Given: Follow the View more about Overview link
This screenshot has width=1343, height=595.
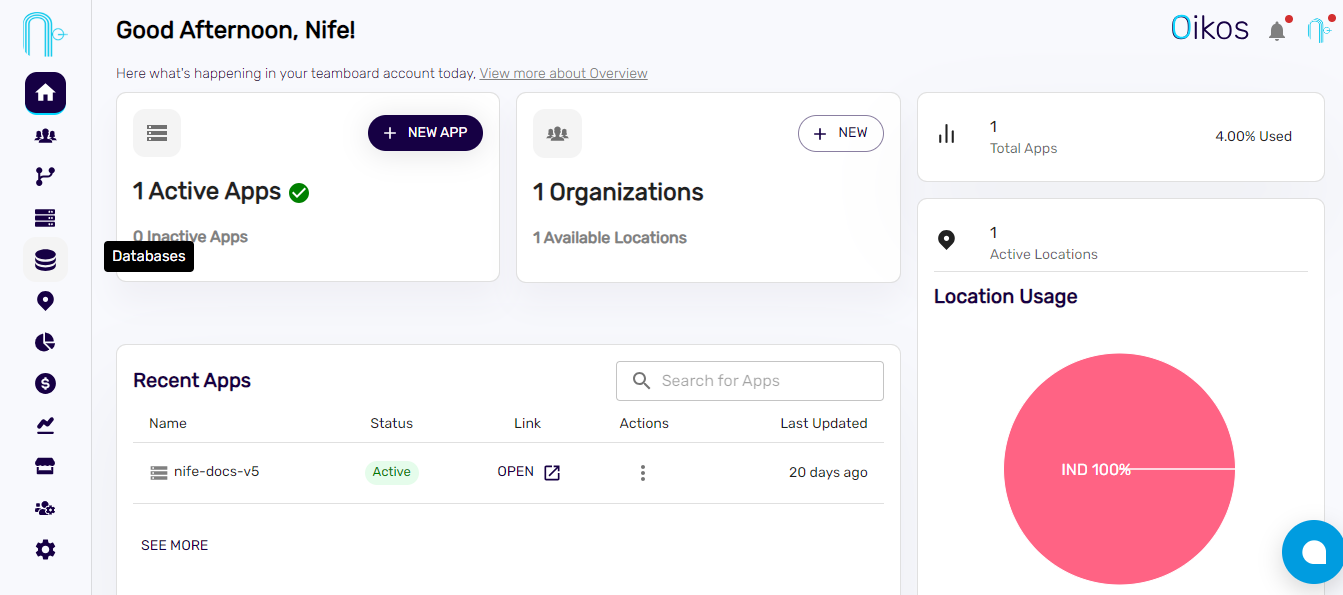Looking at the screenshot, I should 563,74.
